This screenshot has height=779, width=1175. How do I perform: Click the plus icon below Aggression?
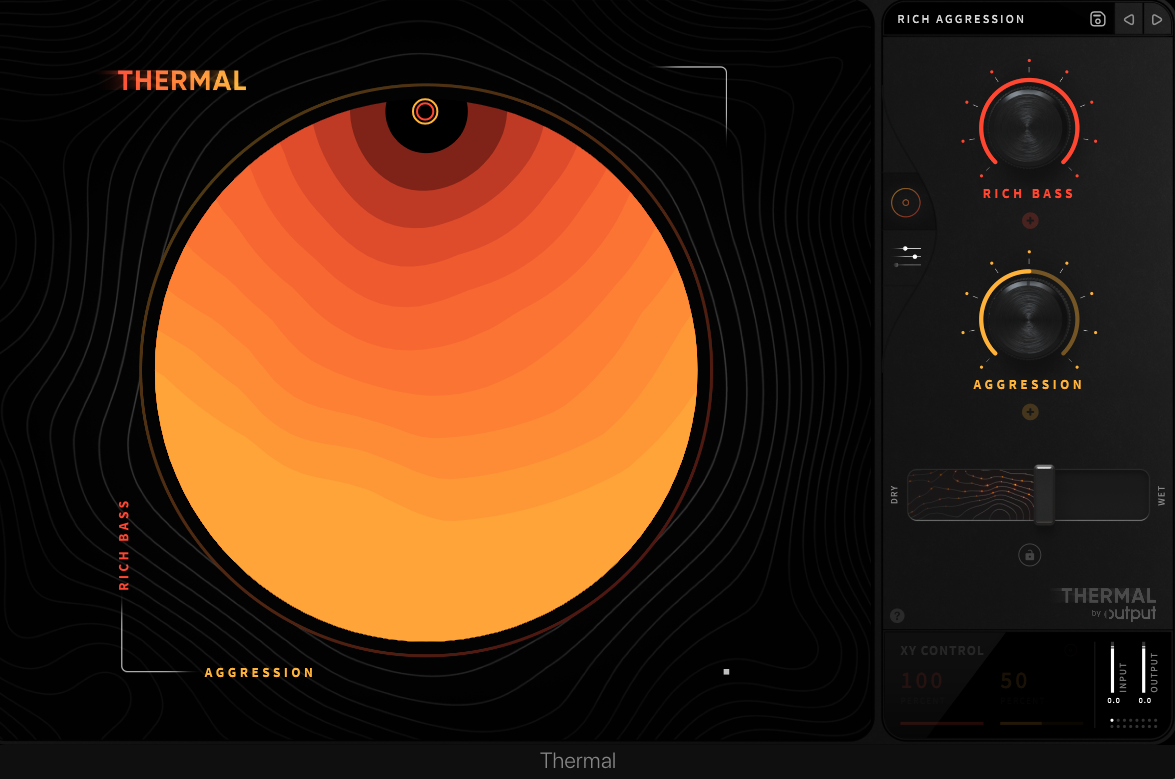pyautogui.click(x=1030, y=412)
